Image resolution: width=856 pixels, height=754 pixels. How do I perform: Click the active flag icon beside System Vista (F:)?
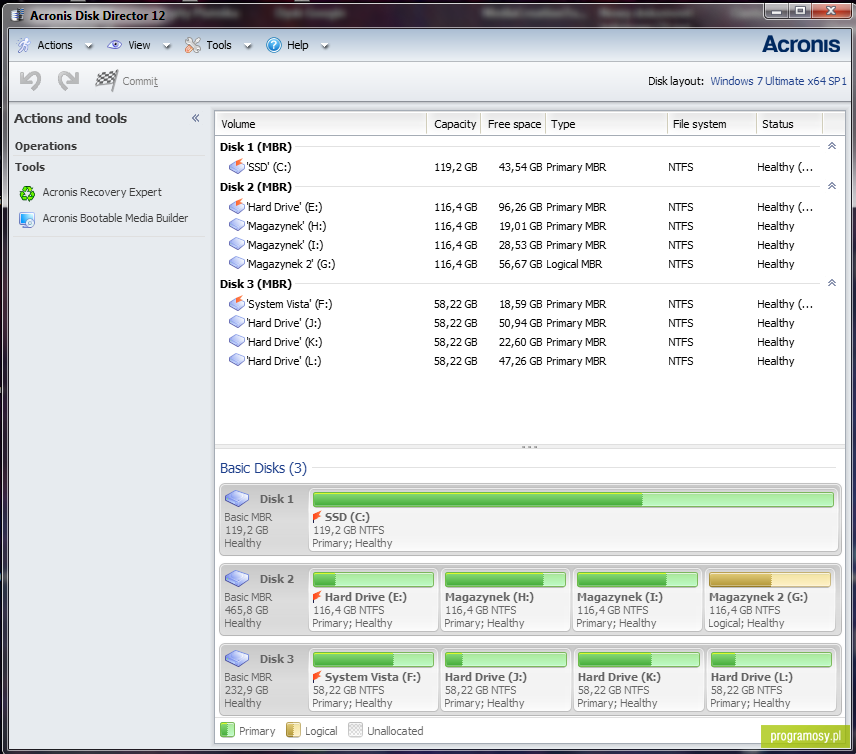pos(317,677)
